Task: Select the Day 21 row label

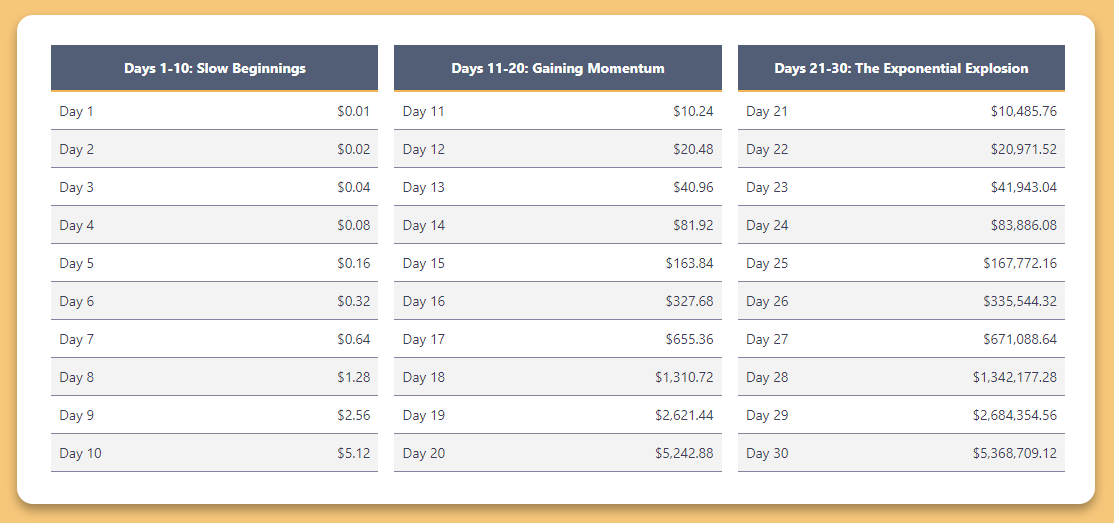Action: [x=767, y=111]
